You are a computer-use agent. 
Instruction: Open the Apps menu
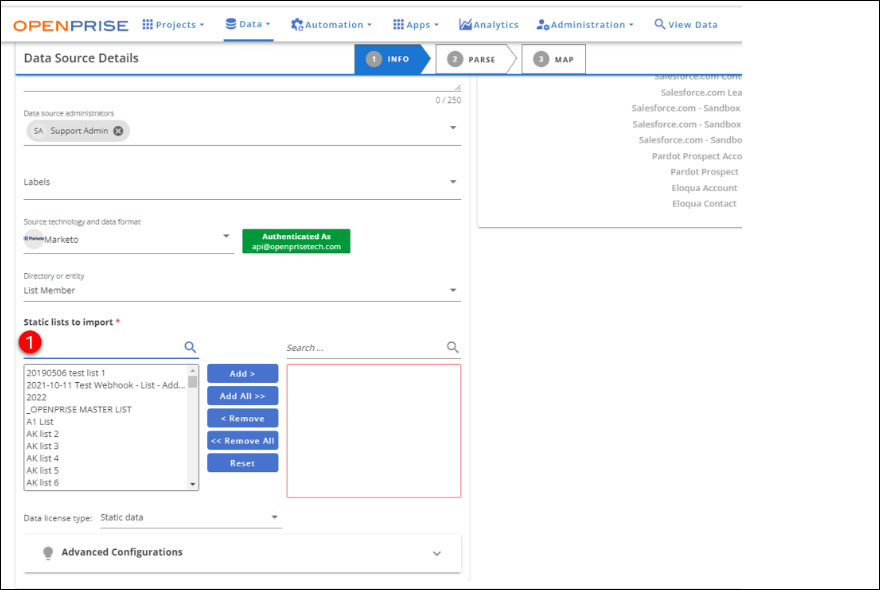click(x=416, y=25)
